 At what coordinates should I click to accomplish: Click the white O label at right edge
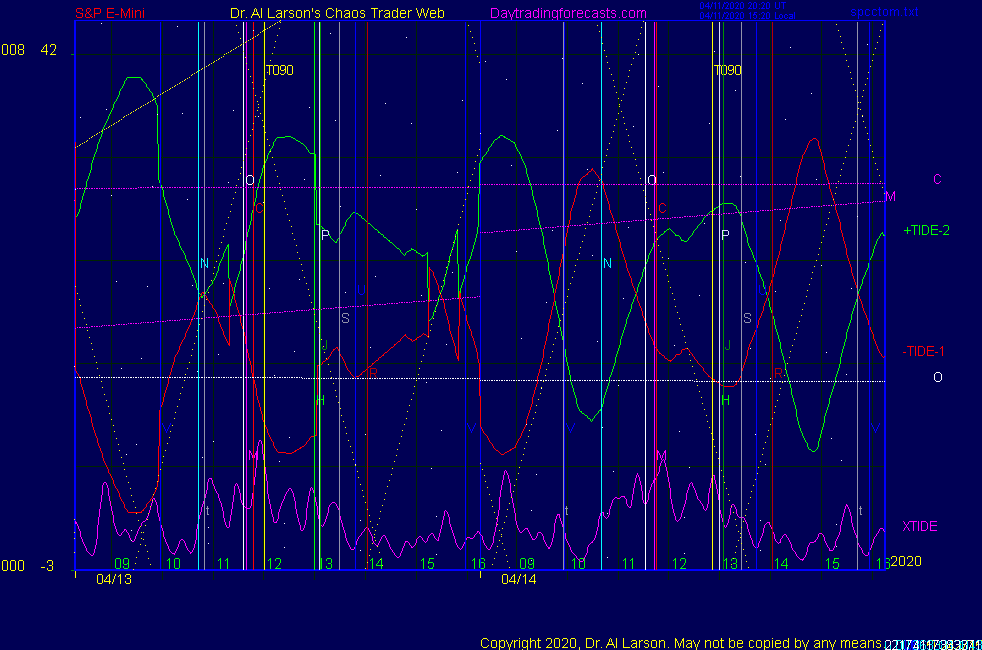tap(937, 377)
